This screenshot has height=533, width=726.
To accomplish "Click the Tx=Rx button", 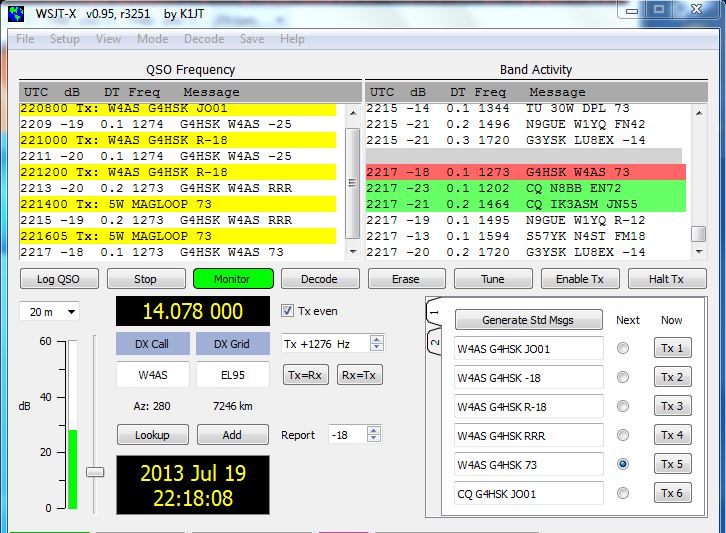I will (307, 375).
